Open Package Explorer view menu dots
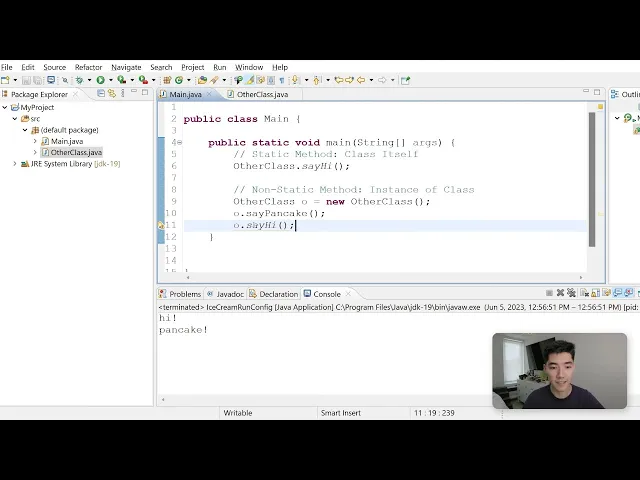 click(122, 93)
